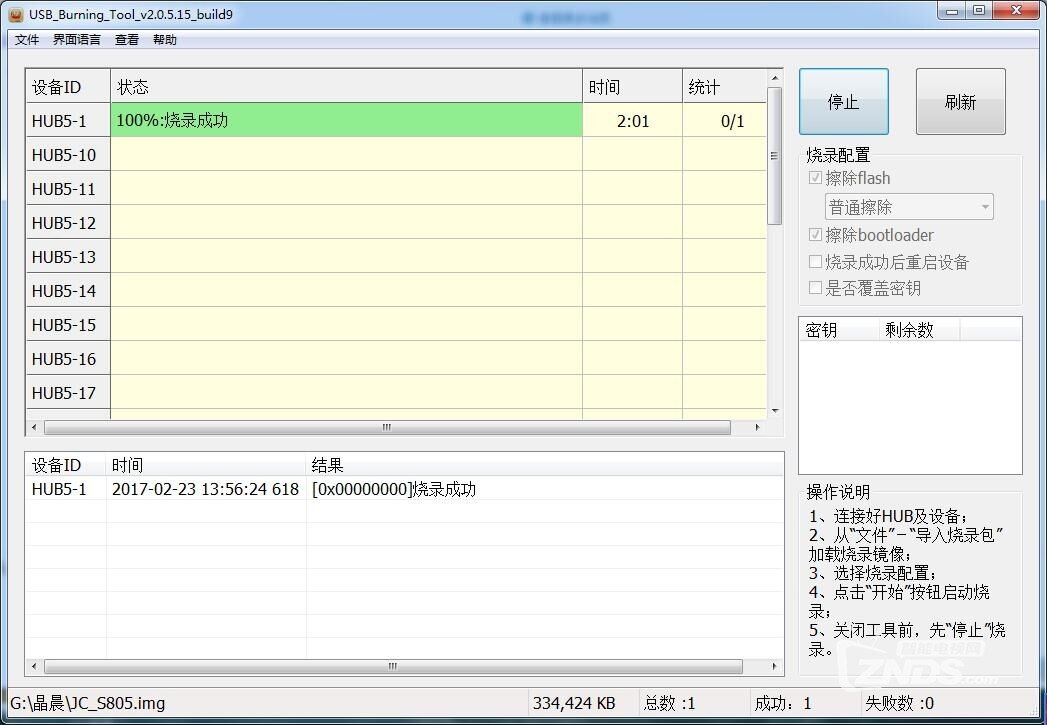Open the 查看 (View) menu
This screenshot has width=1047, height=725.
126,39
